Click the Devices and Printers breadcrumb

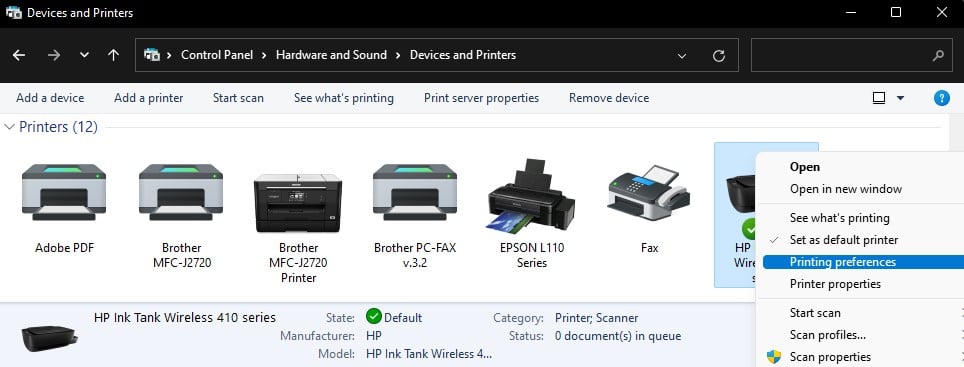click(463, 55)
